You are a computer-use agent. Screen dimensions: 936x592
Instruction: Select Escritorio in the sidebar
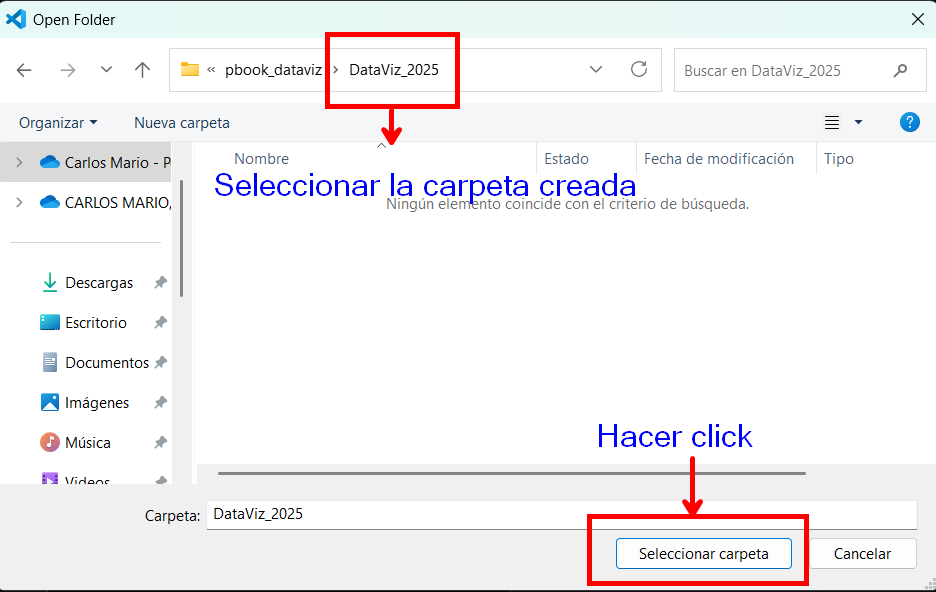tap(84, 322)
